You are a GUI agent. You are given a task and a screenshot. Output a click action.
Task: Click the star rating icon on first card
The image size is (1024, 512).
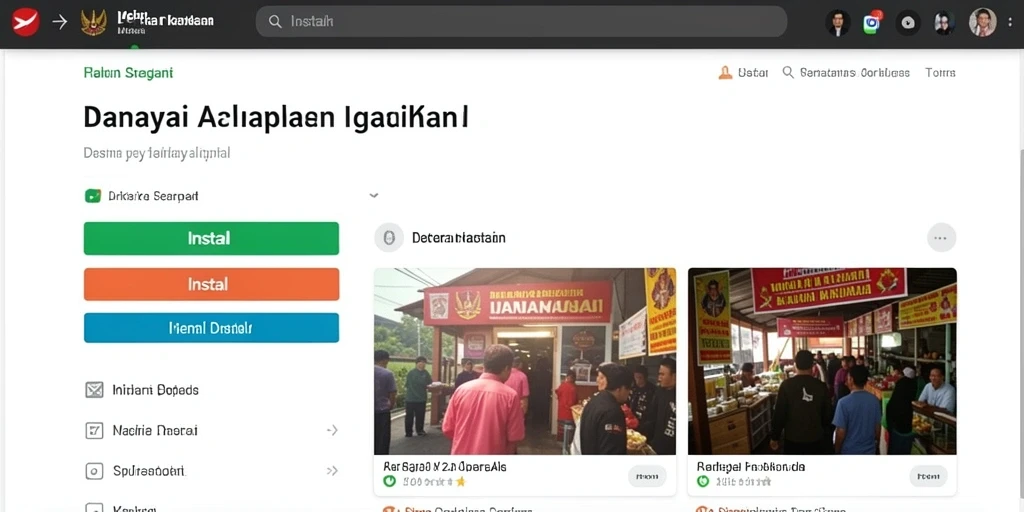(460, 482)
